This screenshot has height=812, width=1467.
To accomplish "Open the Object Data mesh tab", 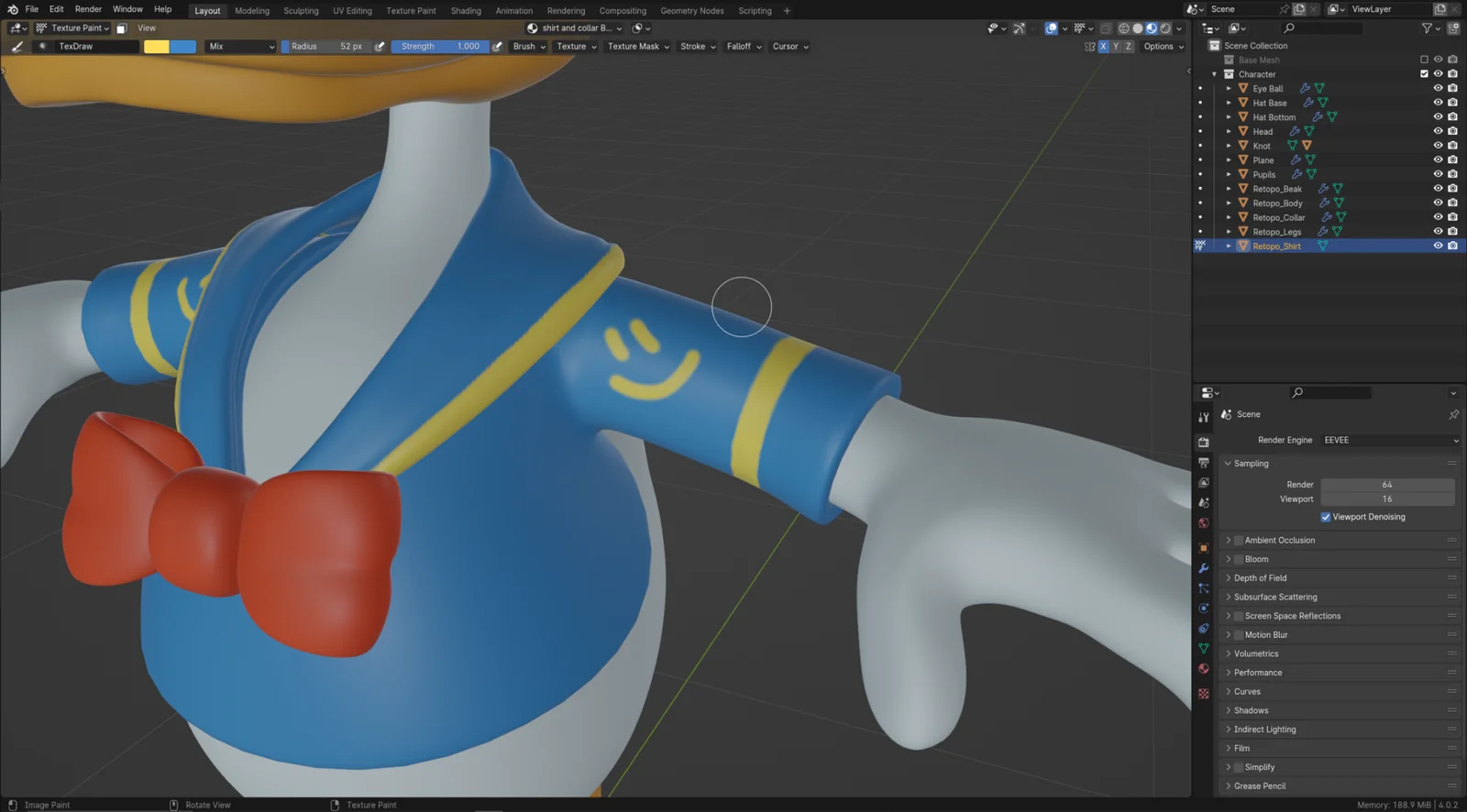I will [x=1204, y=649].
